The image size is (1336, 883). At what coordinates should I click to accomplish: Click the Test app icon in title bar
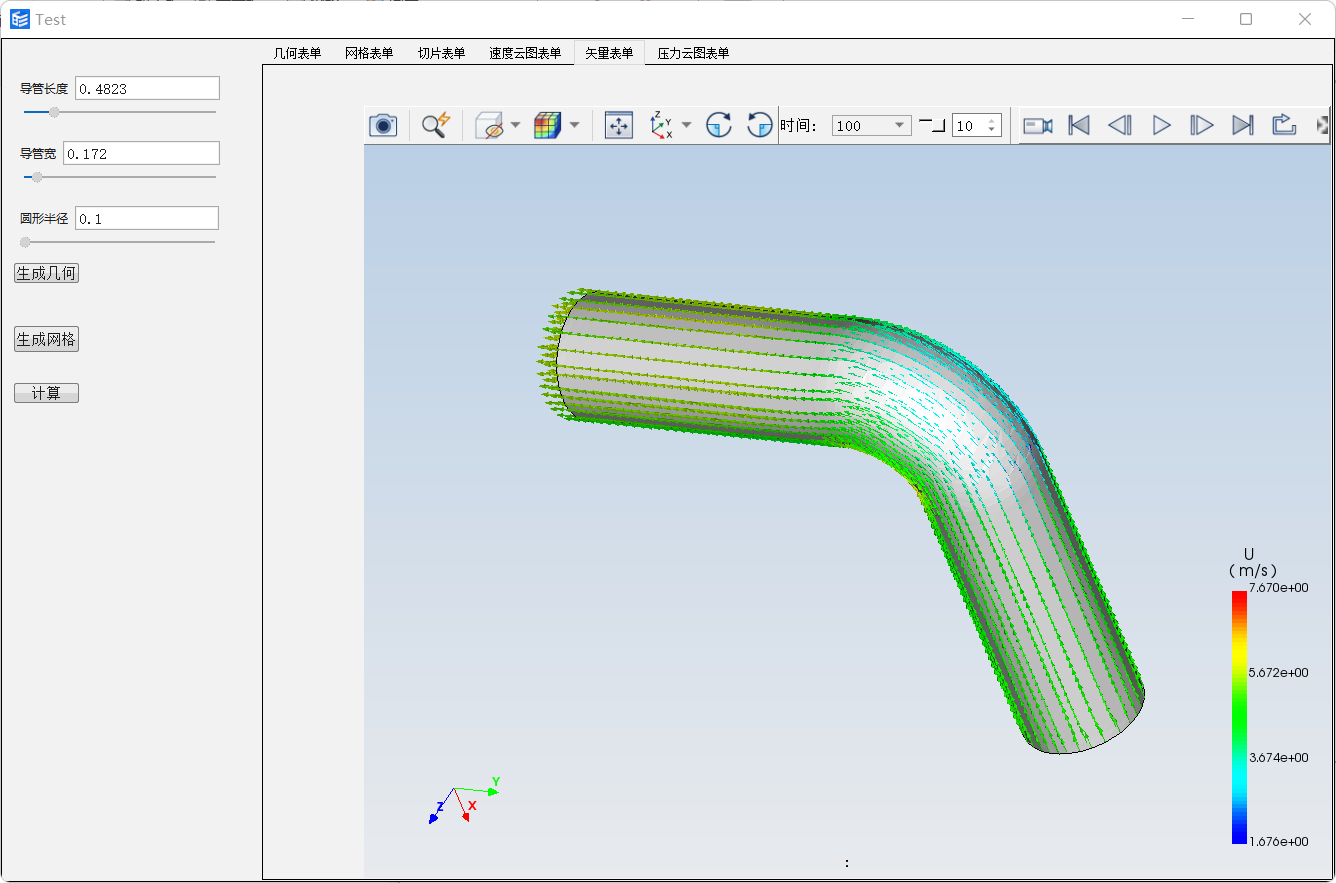(x=20, y=19)
